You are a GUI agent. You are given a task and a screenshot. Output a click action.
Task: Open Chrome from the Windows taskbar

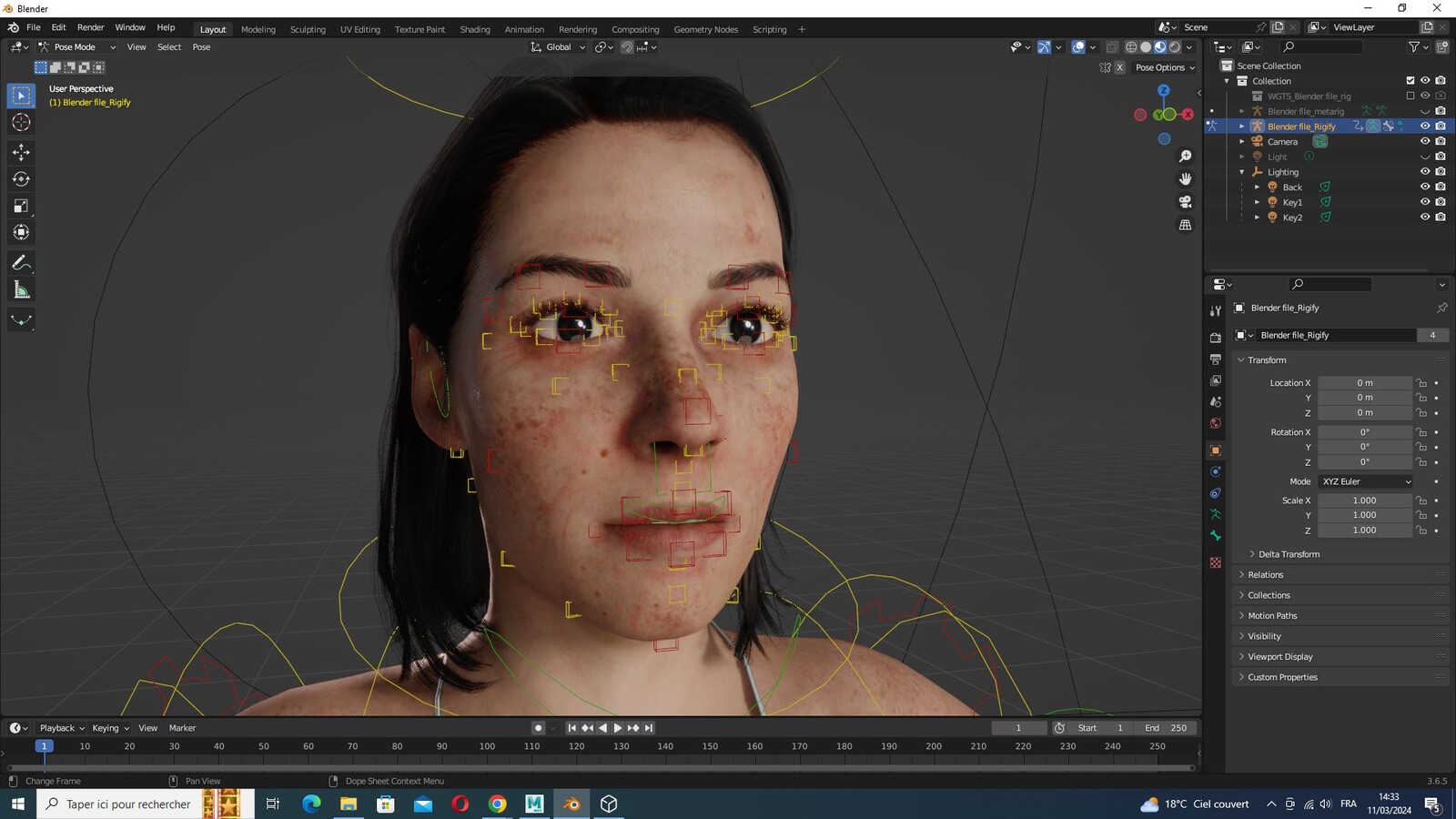(x=497, y=804)
